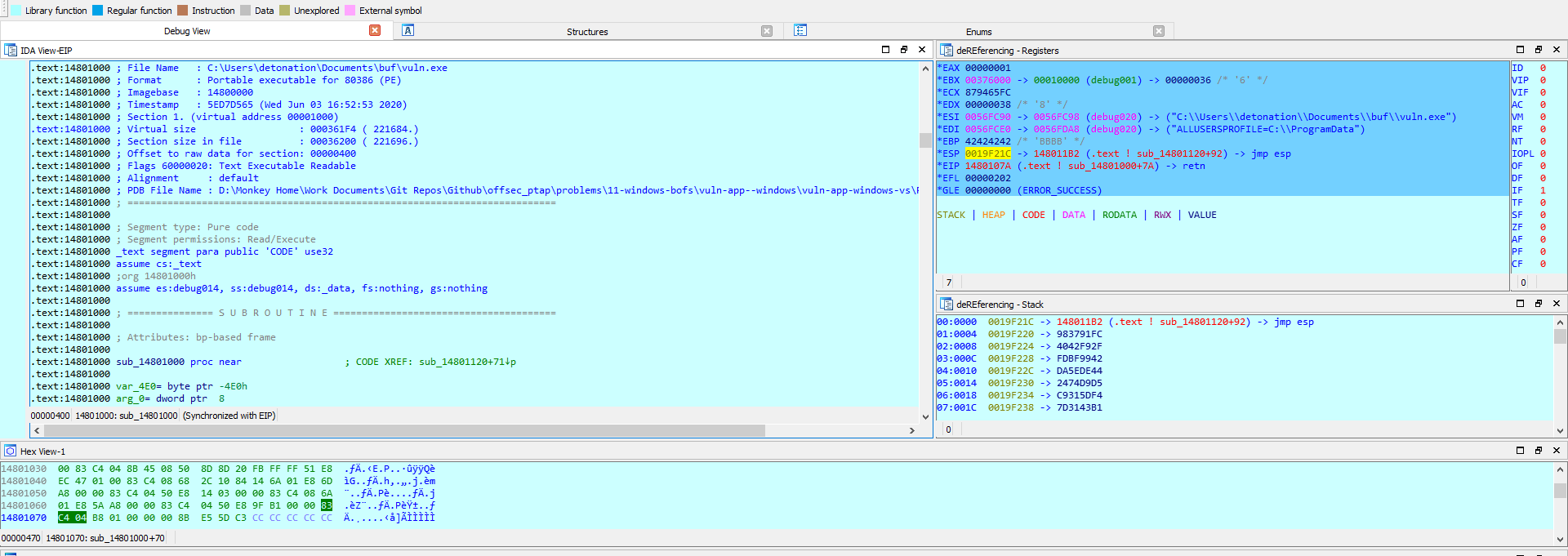Toggle the OF flag value
Image resolution: width=1568 pixels, height=556 pixels.
click(x=1543, y=166)
